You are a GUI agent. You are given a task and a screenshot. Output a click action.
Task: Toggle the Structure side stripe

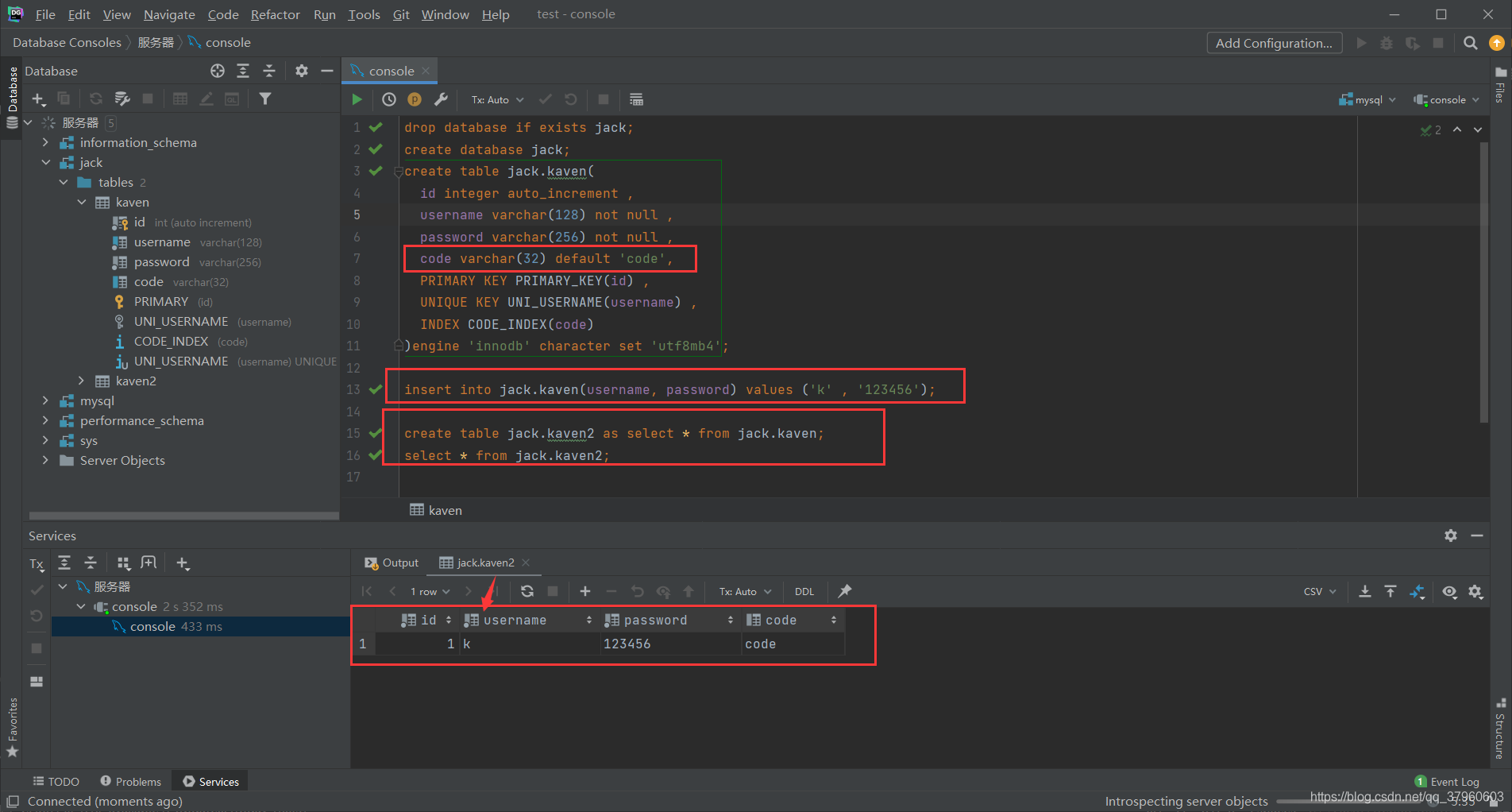(x=1500, y=729)
